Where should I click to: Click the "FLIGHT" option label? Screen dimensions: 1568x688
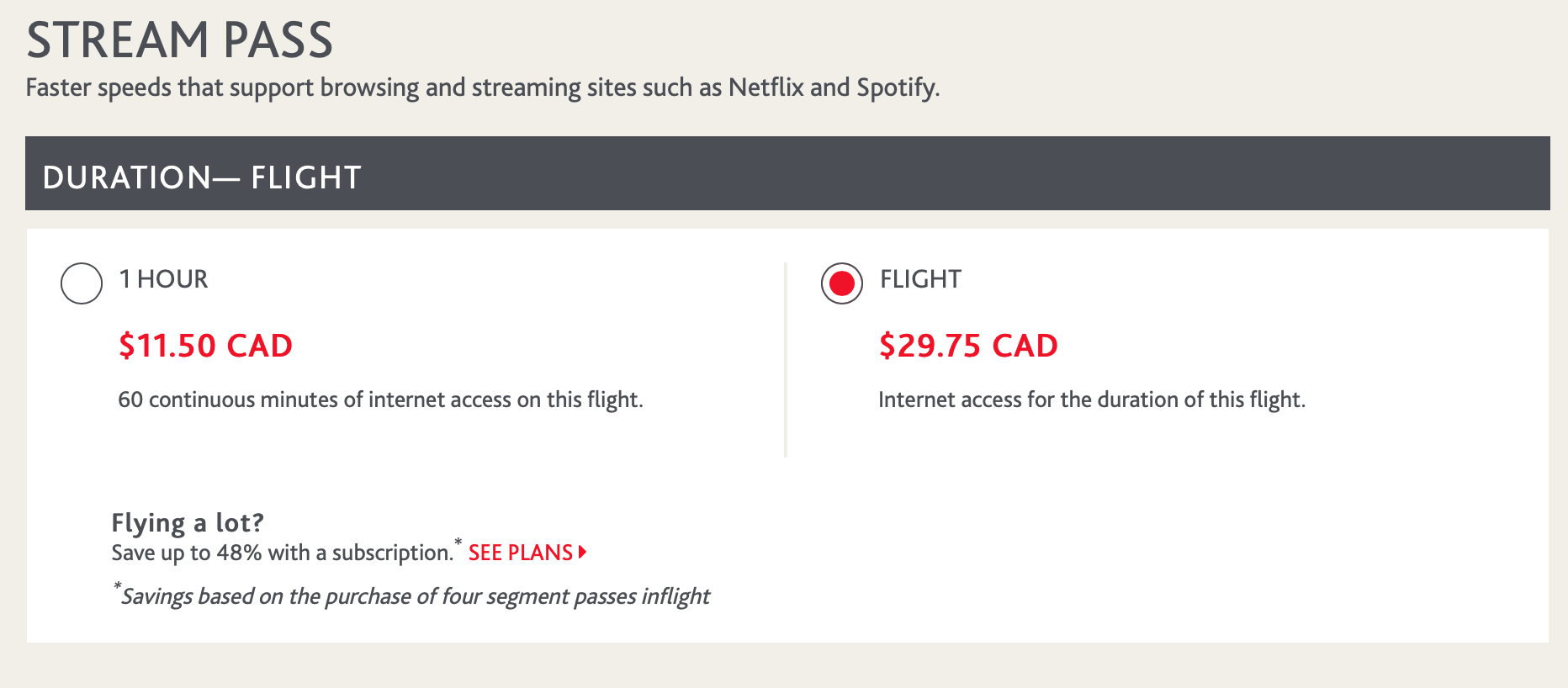click(920, 279)
